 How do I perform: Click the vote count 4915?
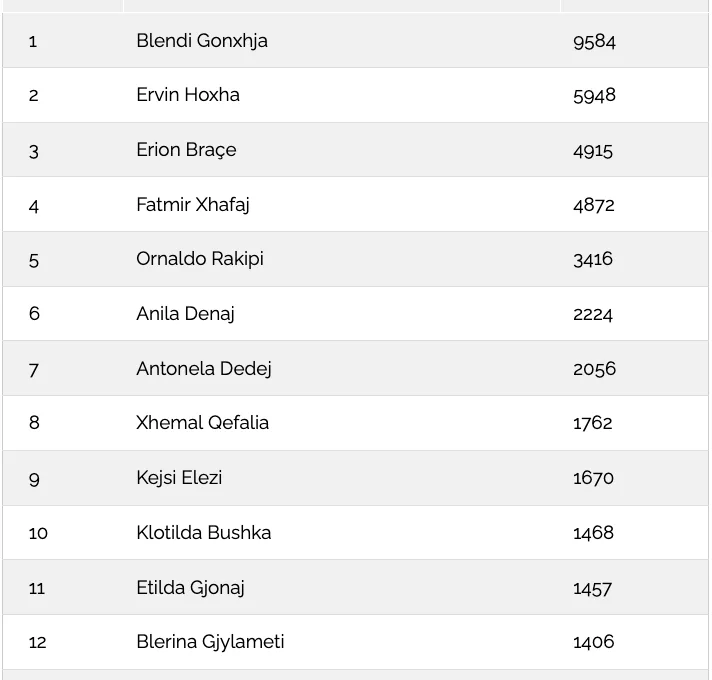click(593, 151)
